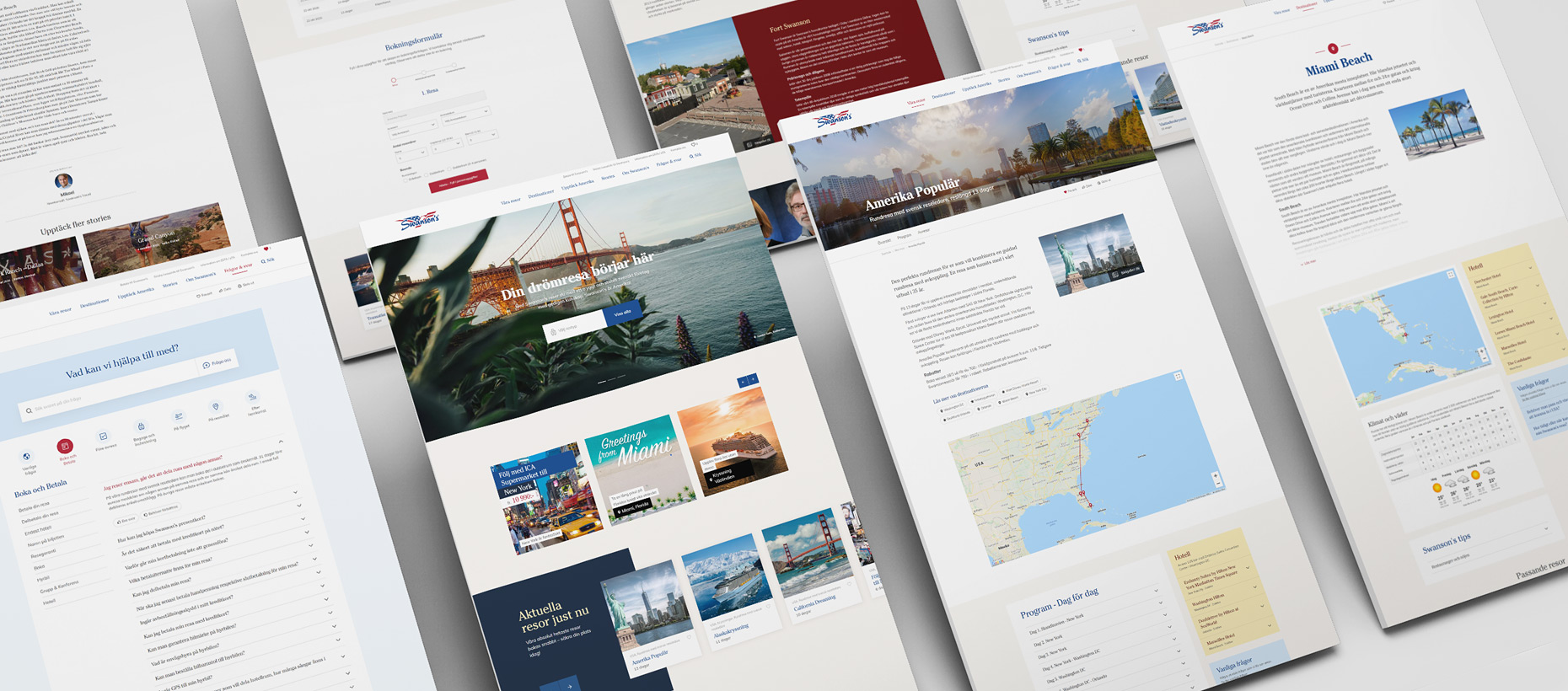
Task: Open New York ICA Supermarket offer card
Action: (547, 496)
